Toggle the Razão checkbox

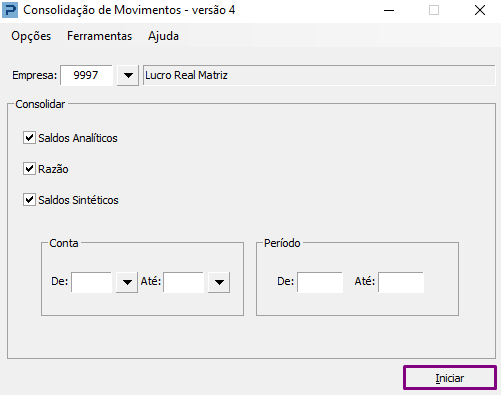pyautogui.click(x=29, y=168)
